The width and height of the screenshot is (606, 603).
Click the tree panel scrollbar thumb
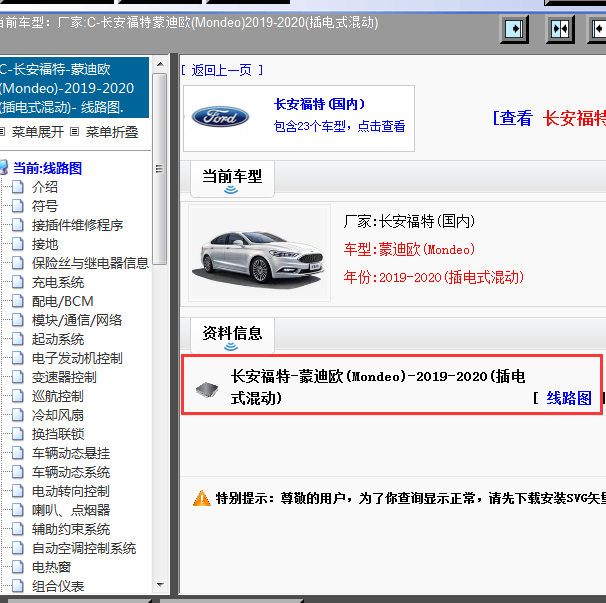click(x=160, y=169)
